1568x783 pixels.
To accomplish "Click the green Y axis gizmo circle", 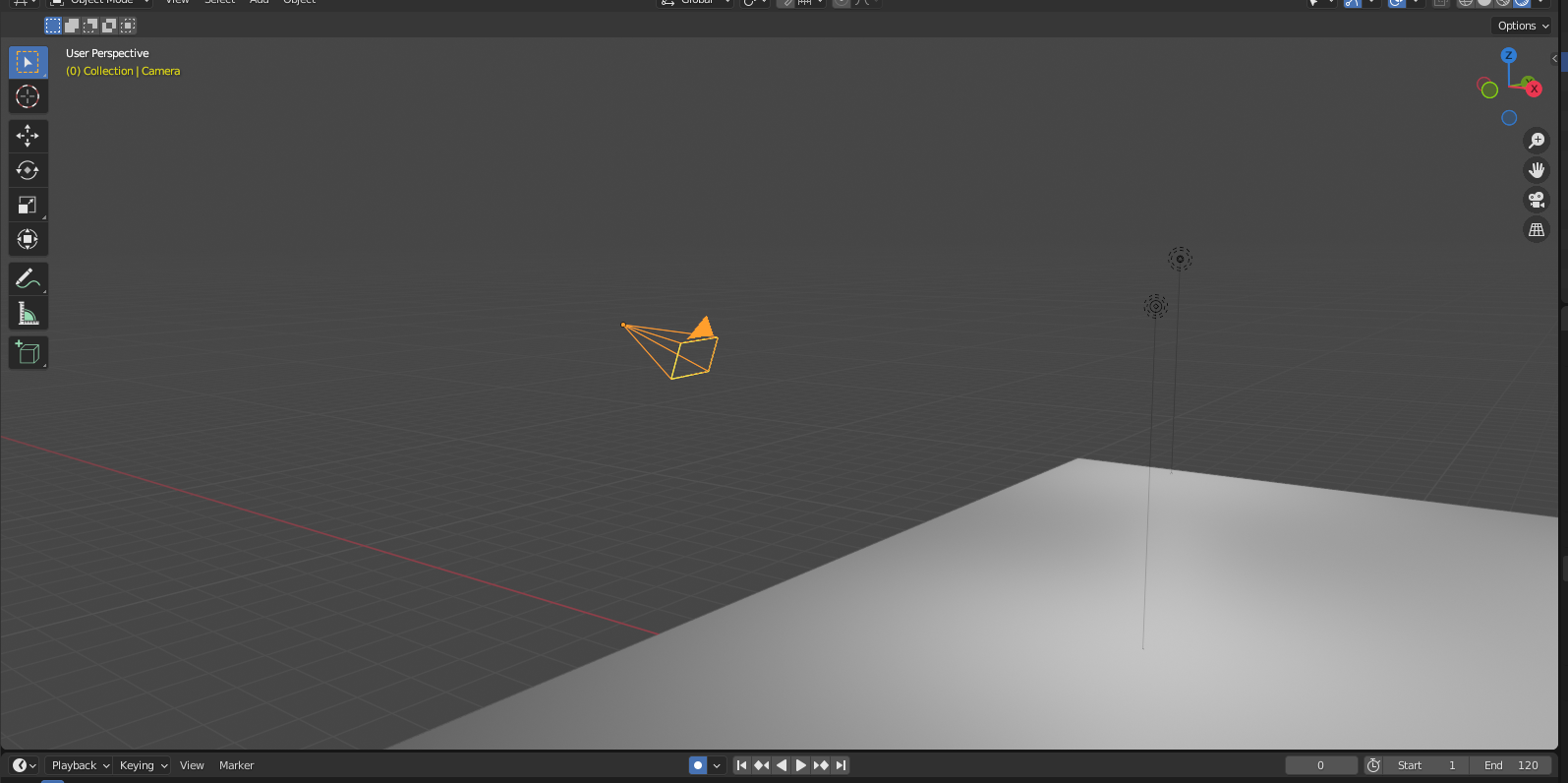I will 1489,90.
